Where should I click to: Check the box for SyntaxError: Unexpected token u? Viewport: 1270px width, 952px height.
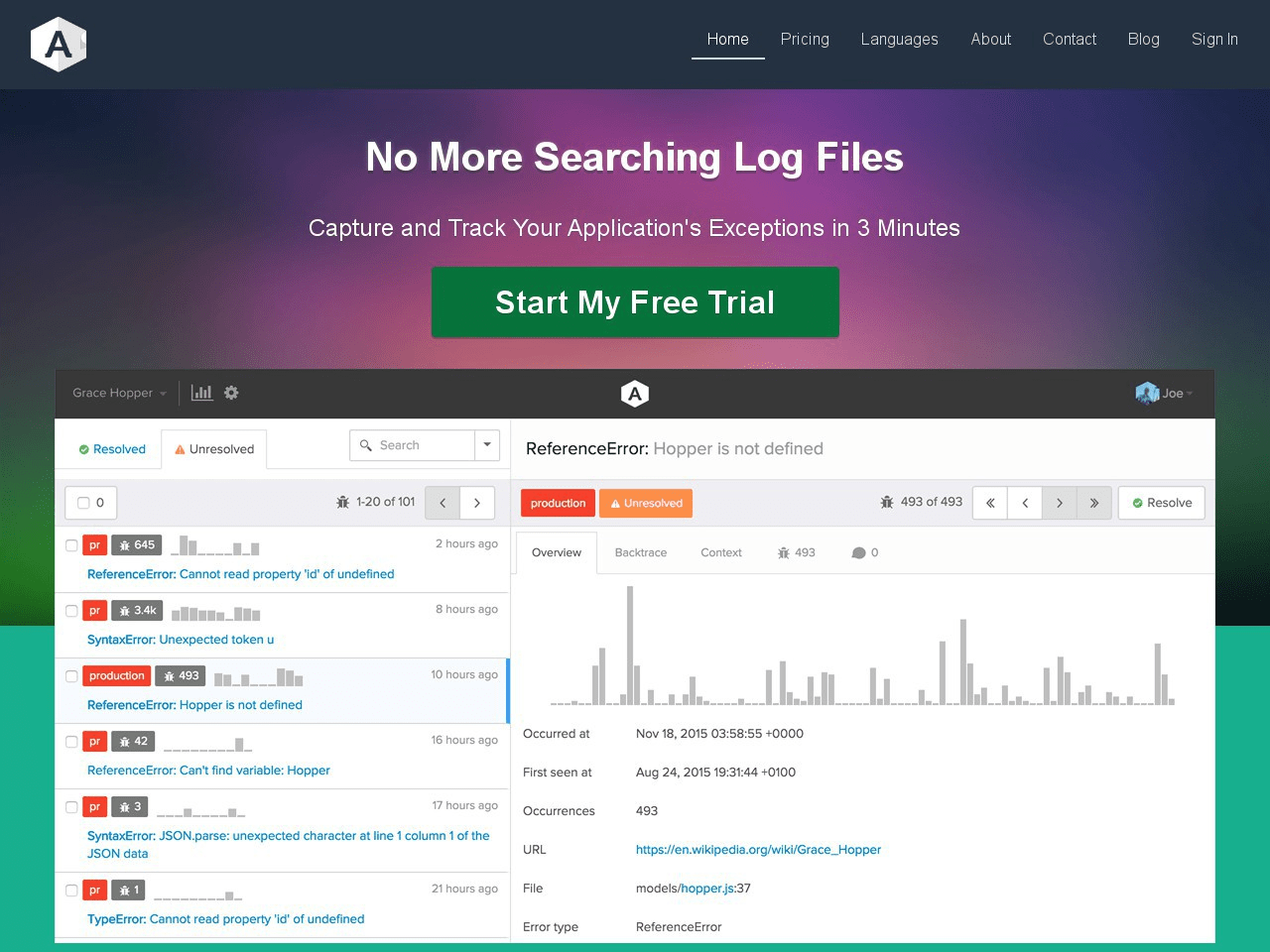(71, 611)
